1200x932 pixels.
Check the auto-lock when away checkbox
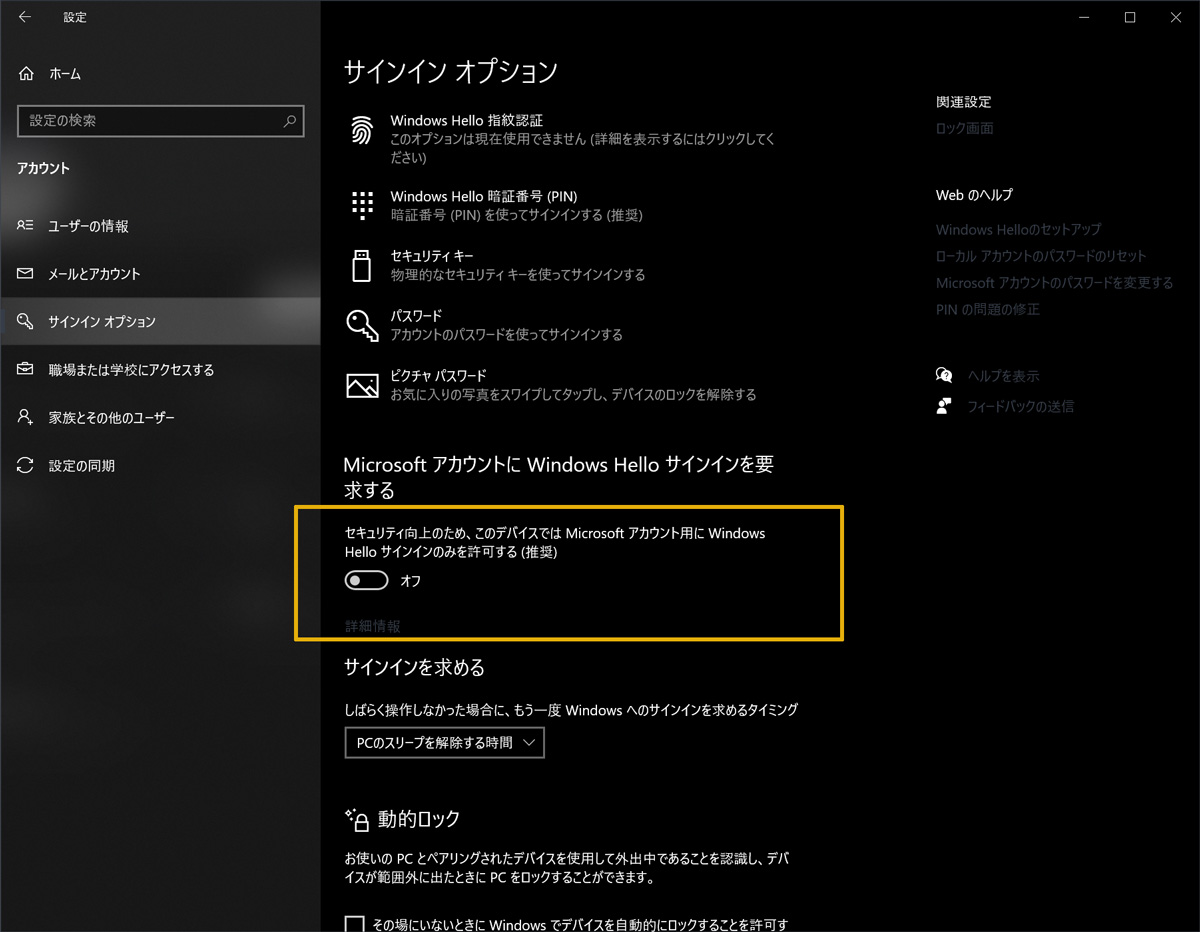[x=354, y=925]
